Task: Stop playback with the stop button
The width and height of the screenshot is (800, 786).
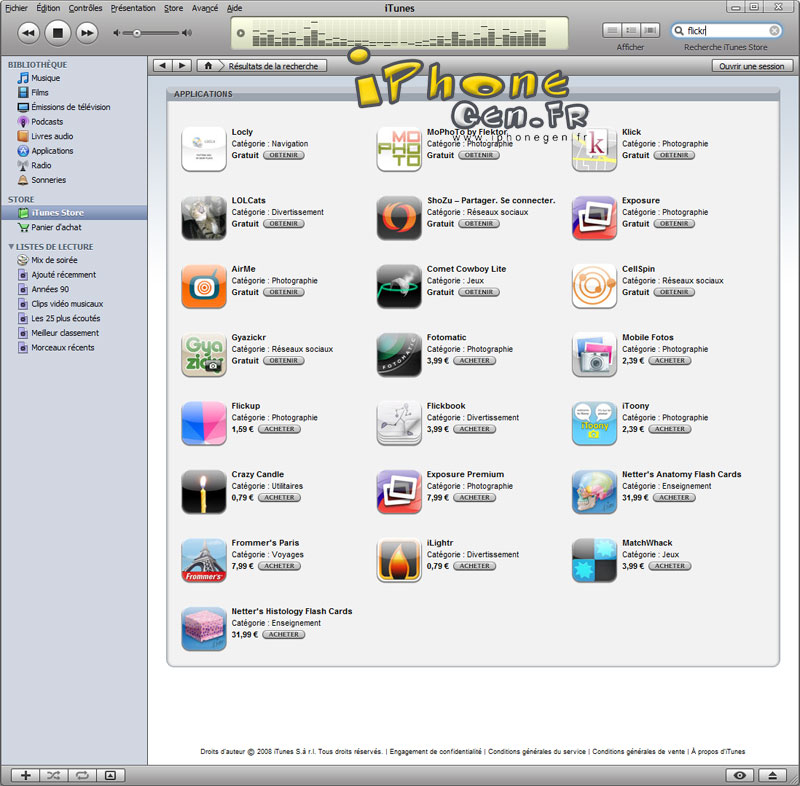Action: pyautogui.click(x=58, y=33)
